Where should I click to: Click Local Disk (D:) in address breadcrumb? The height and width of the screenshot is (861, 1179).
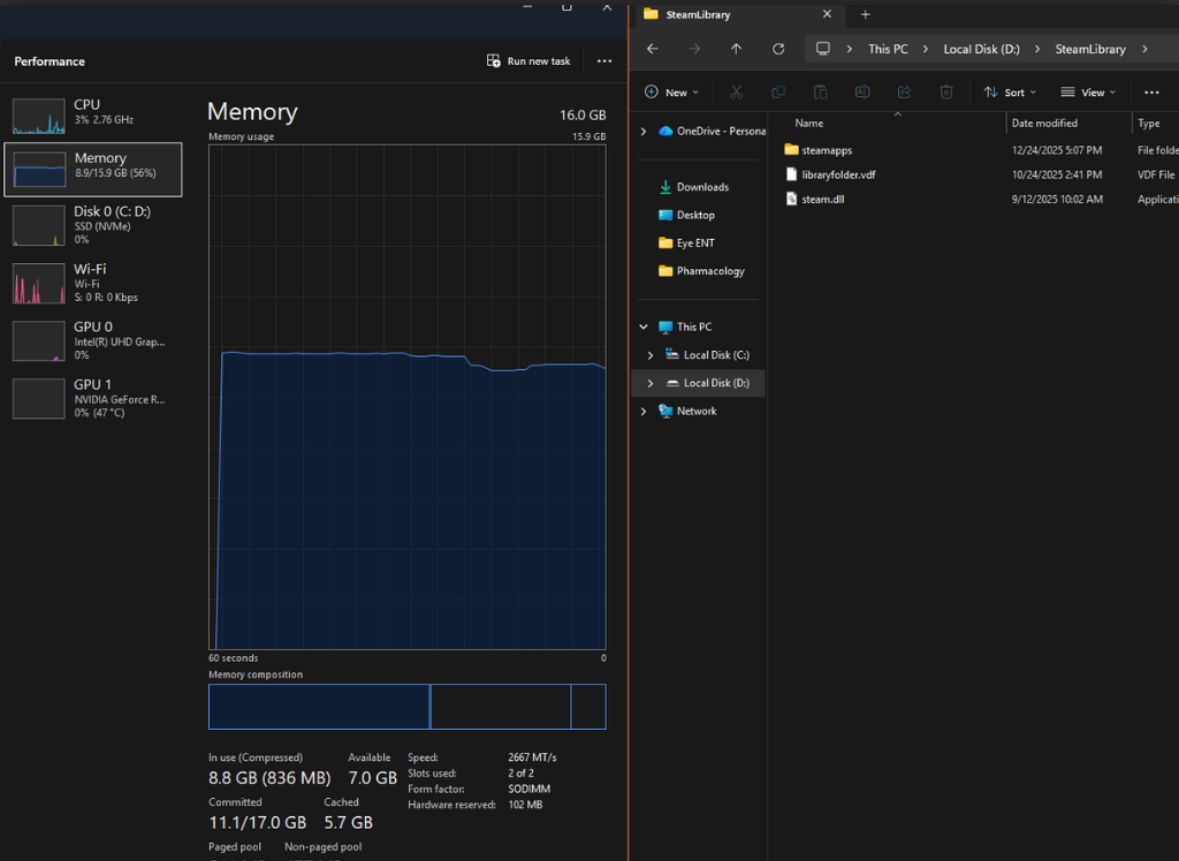point(981,49)
